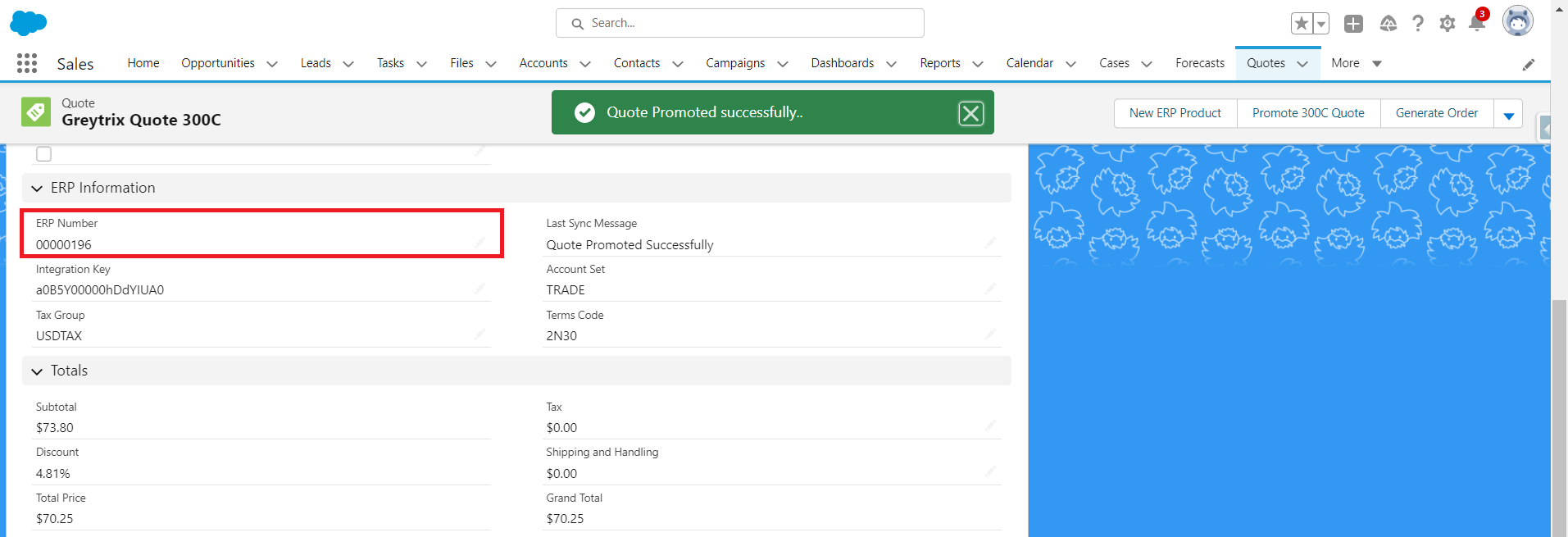Viewport: 1568px width, 537px height.
Task: Click the Favorites star icon
Action: point(1301,24)
